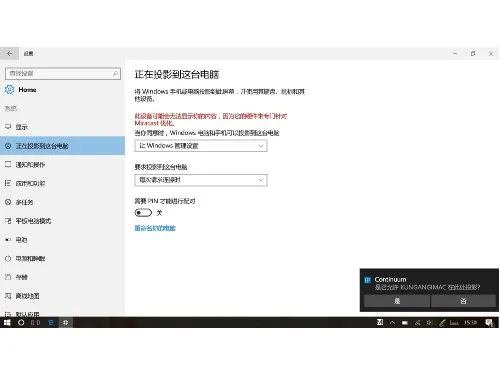
Task: Click the battery icon beside 电池
Action: 8,239
